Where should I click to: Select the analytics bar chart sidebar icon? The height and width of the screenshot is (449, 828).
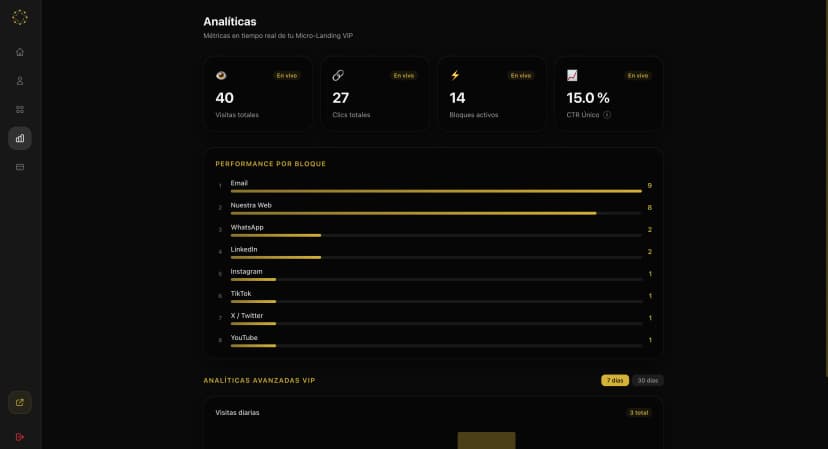click(20, 138)
